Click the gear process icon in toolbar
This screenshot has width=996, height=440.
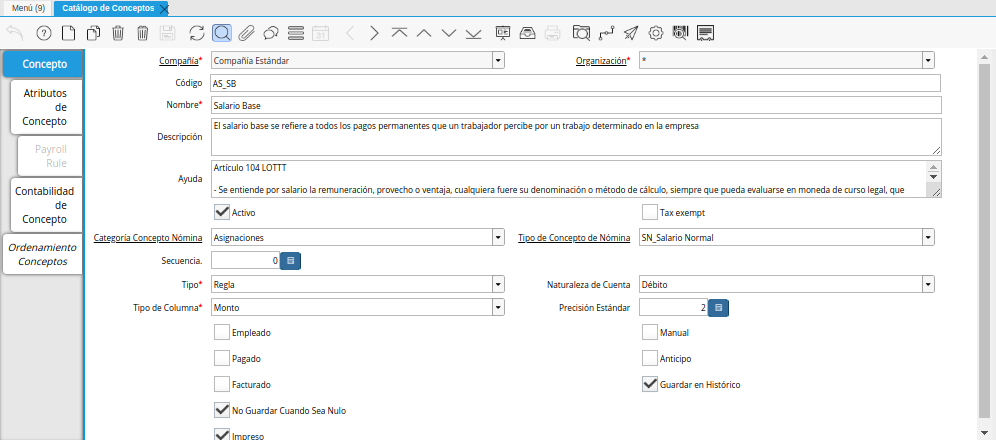(x=656, y=33)
